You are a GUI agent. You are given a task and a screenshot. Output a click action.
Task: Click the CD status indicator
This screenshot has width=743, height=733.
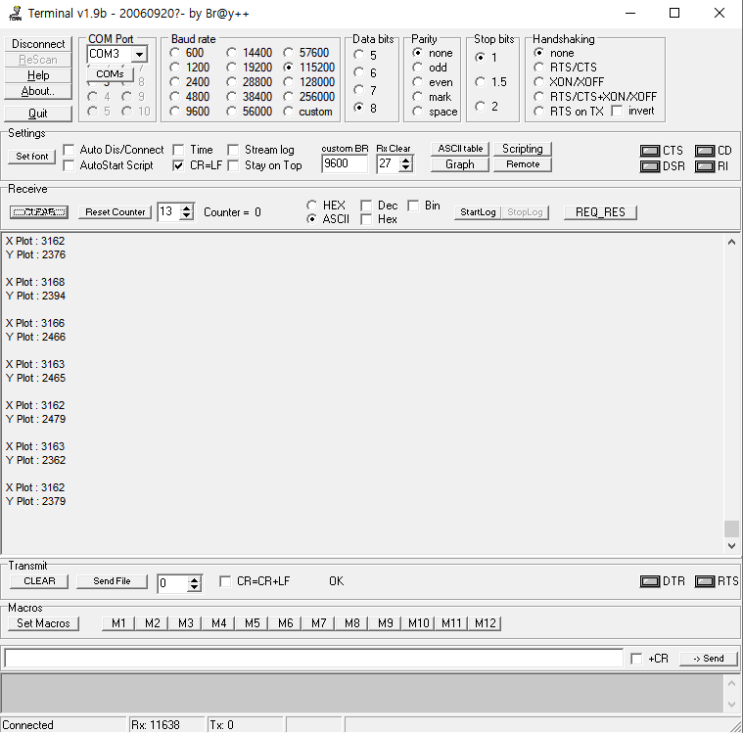(704, 151)
